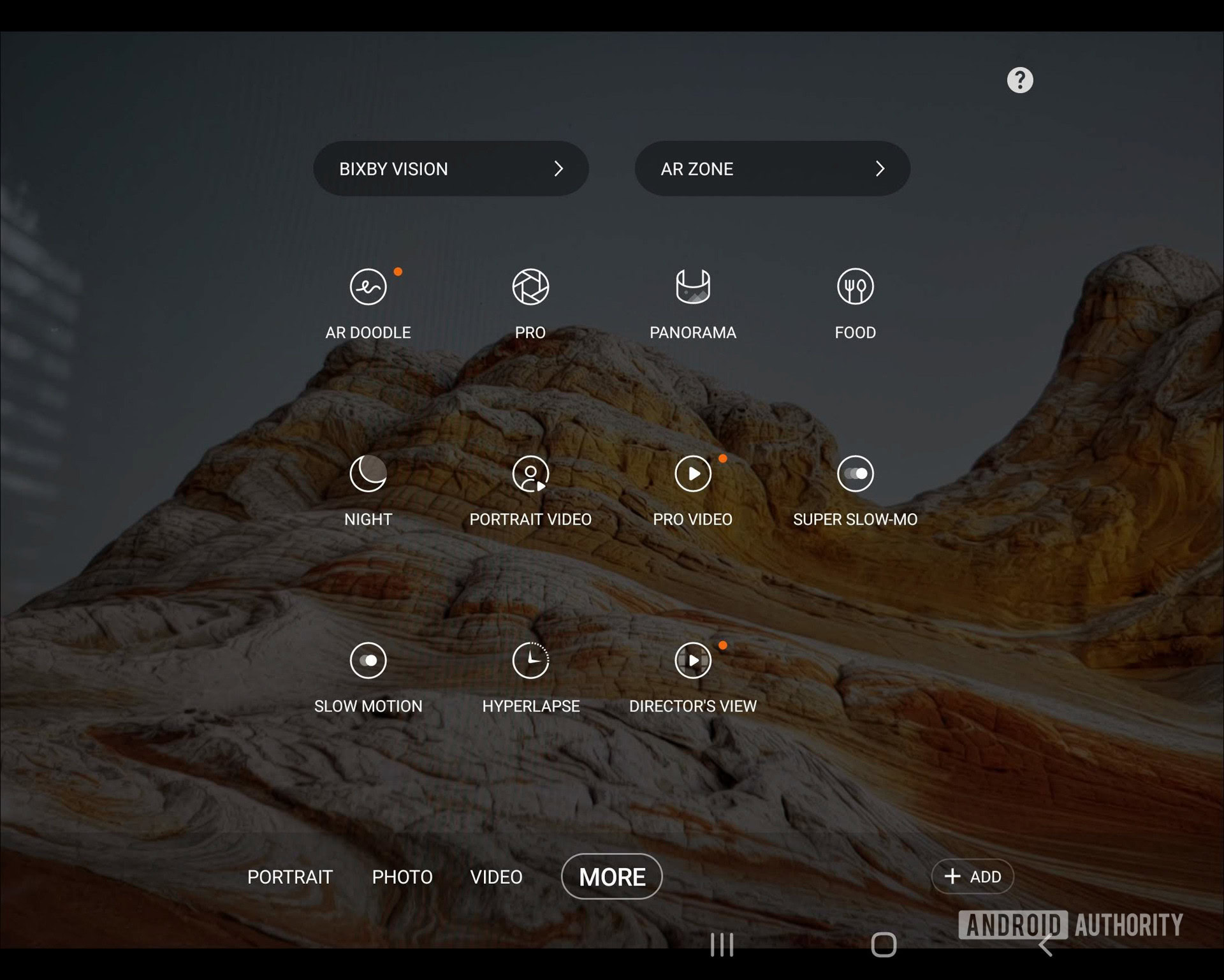The width and height of the screenshot is (1224, 980).
Task: Select Pro Video mode
Action: pyautogui.click(x=692, y=474)
